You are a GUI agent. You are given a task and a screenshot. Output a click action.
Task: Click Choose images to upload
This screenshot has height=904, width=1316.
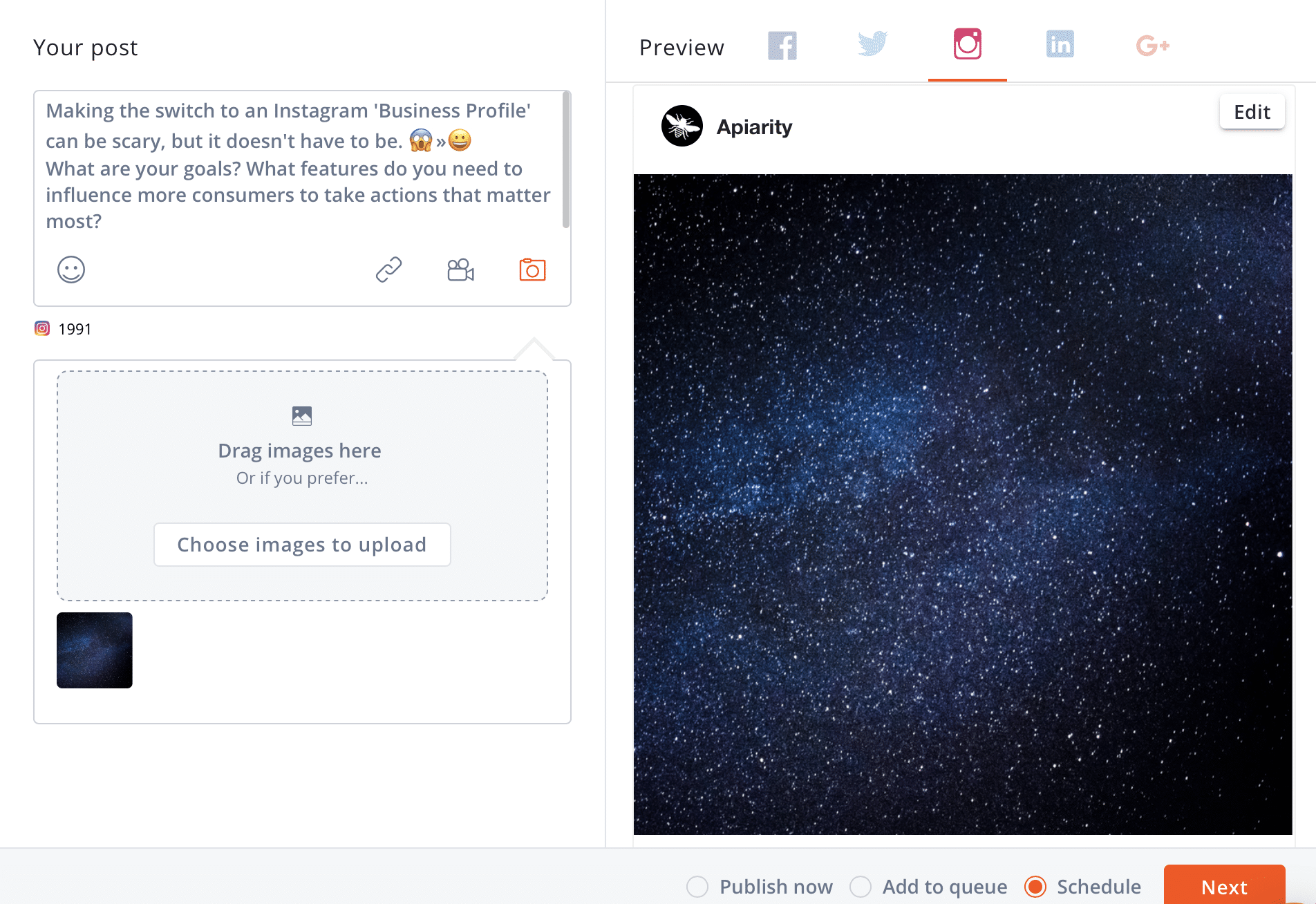point(302,545)
